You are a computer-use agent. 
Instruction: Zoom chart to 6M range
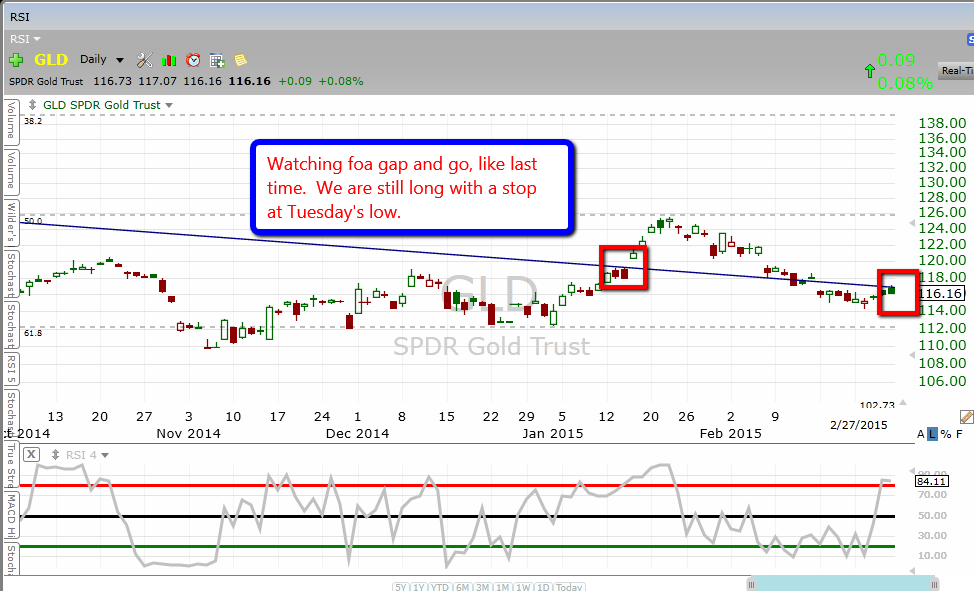click(x=462, y=587)
